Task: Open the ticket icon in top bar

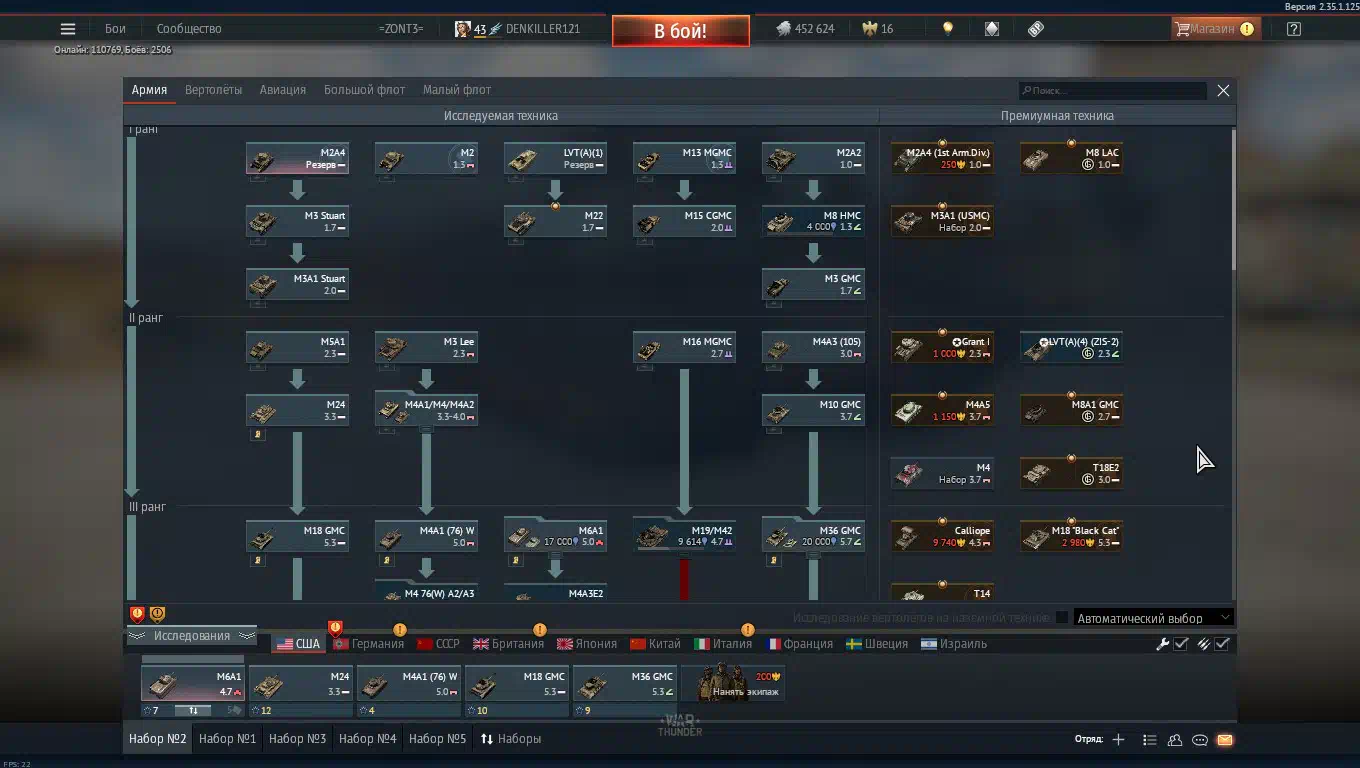Action: (x=1036, y=29)
